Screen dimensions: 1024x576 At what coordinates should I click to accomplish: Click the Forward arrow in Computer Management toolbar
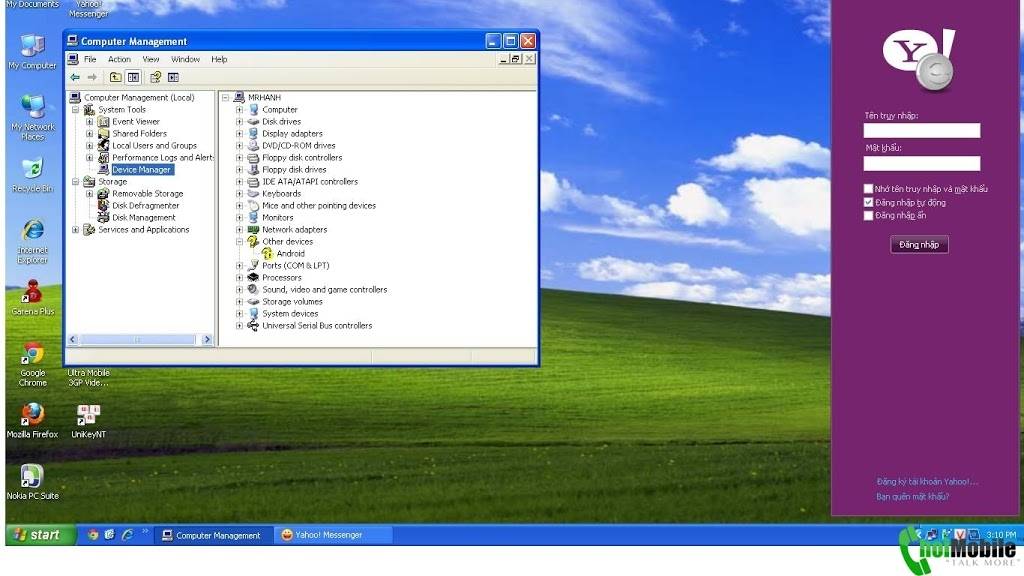tap(92, 78)
